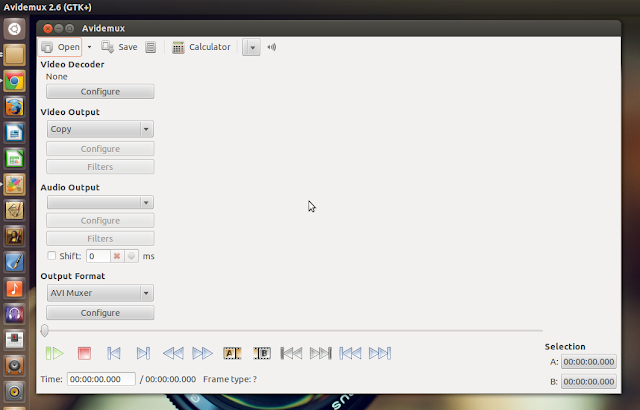Play the video with green play icon

pyautogui.click(x=55, y=353)
